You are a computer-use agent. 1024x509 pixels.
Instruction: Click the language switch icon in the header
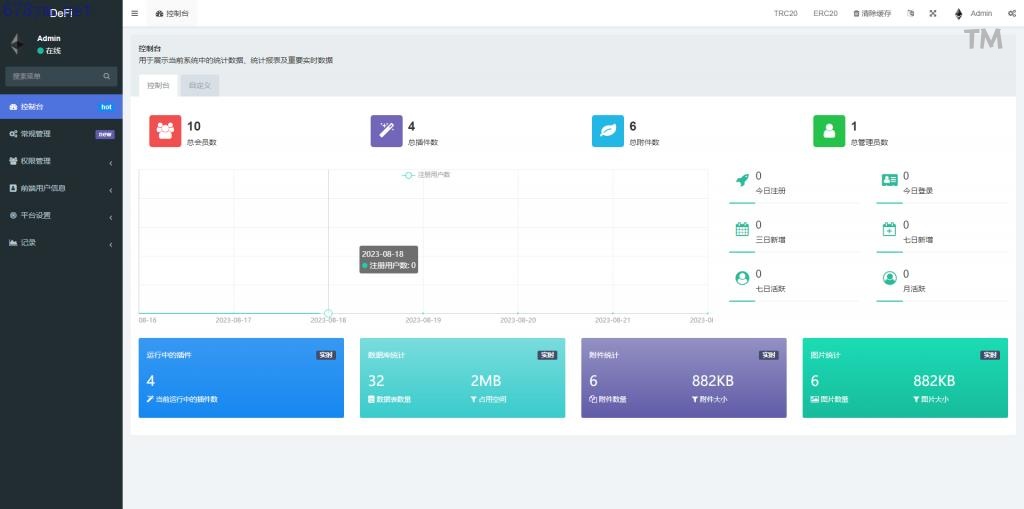click(x=910, y=13)
